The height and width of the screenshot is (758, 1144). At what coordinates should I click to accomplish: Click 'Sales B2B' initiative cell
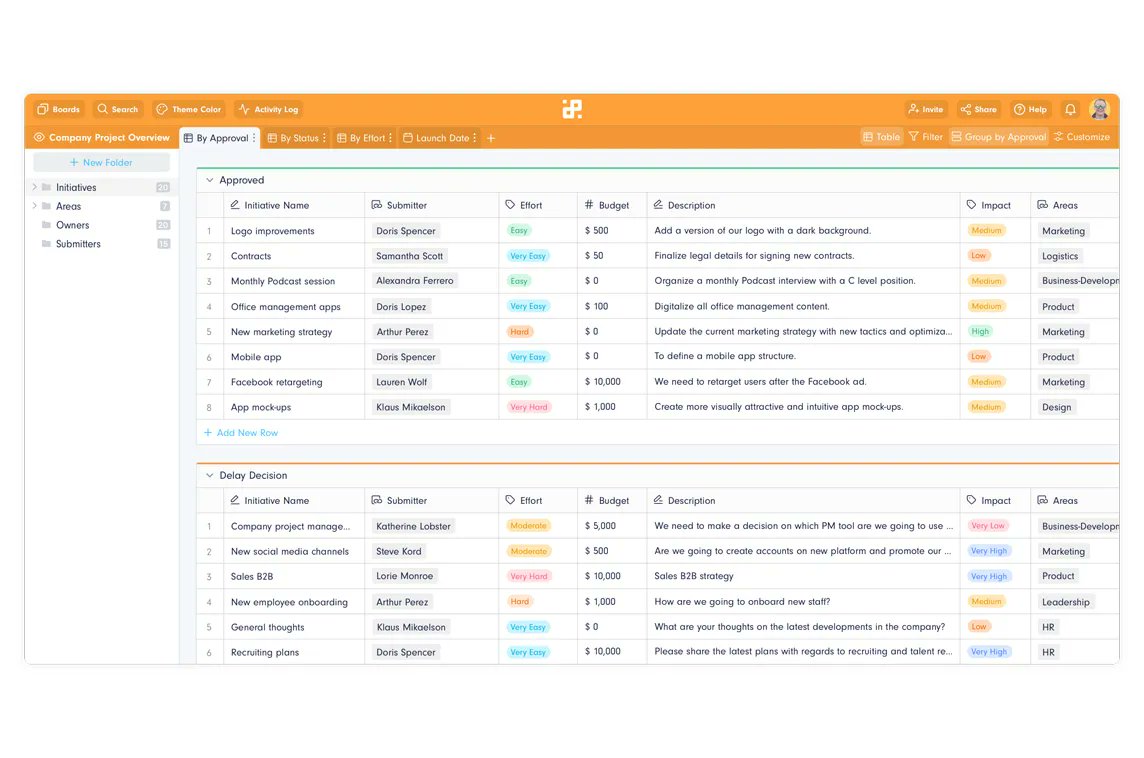[x=294, y=576]
